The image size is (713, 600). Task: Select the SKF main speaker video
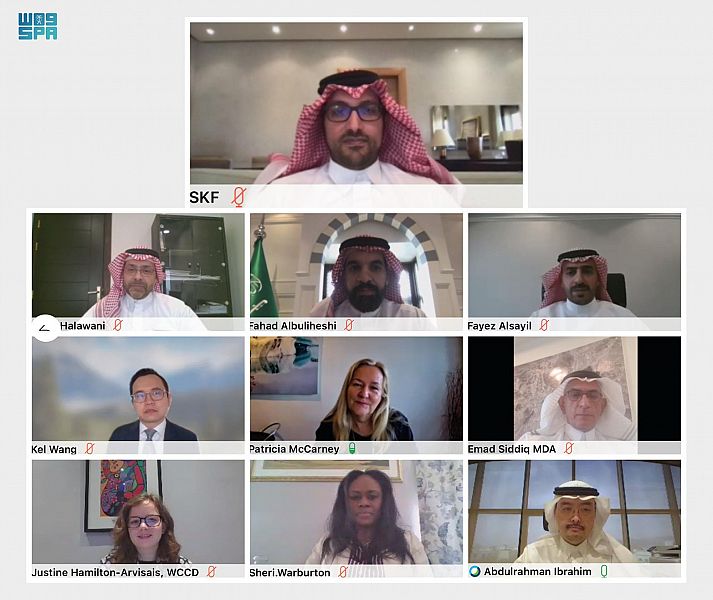356,103
